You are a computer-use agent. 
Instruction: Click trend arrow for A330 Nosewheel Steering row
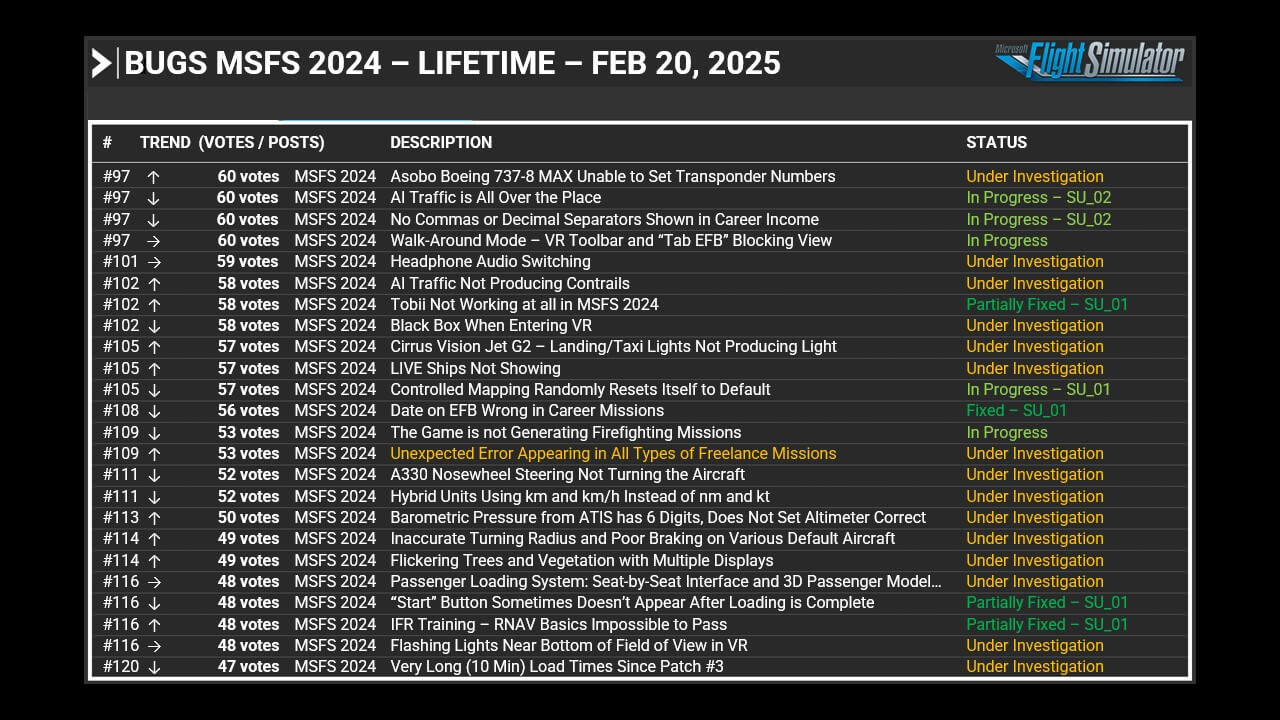click(153, 475)
